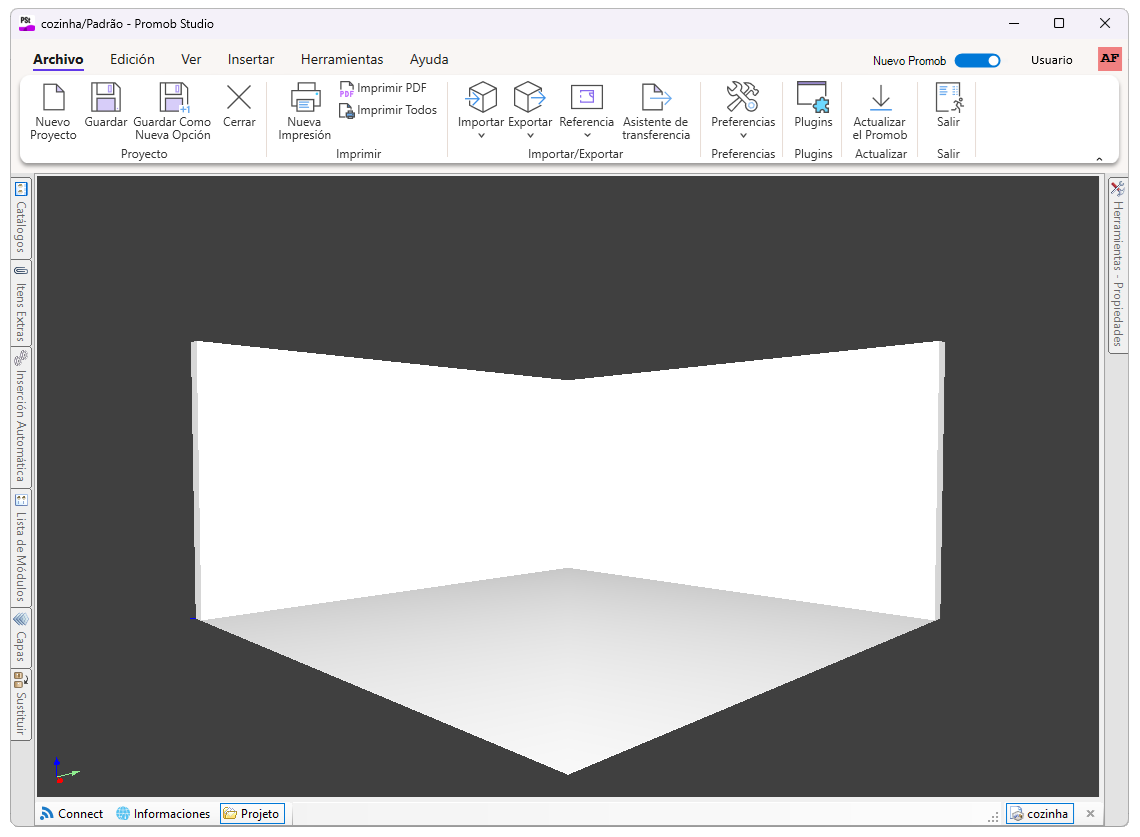Image resolution: width=1140 pixels, height=837 pixels.
Task: Collapse the ribbon with the chevron
Action: pos(1099,159)
